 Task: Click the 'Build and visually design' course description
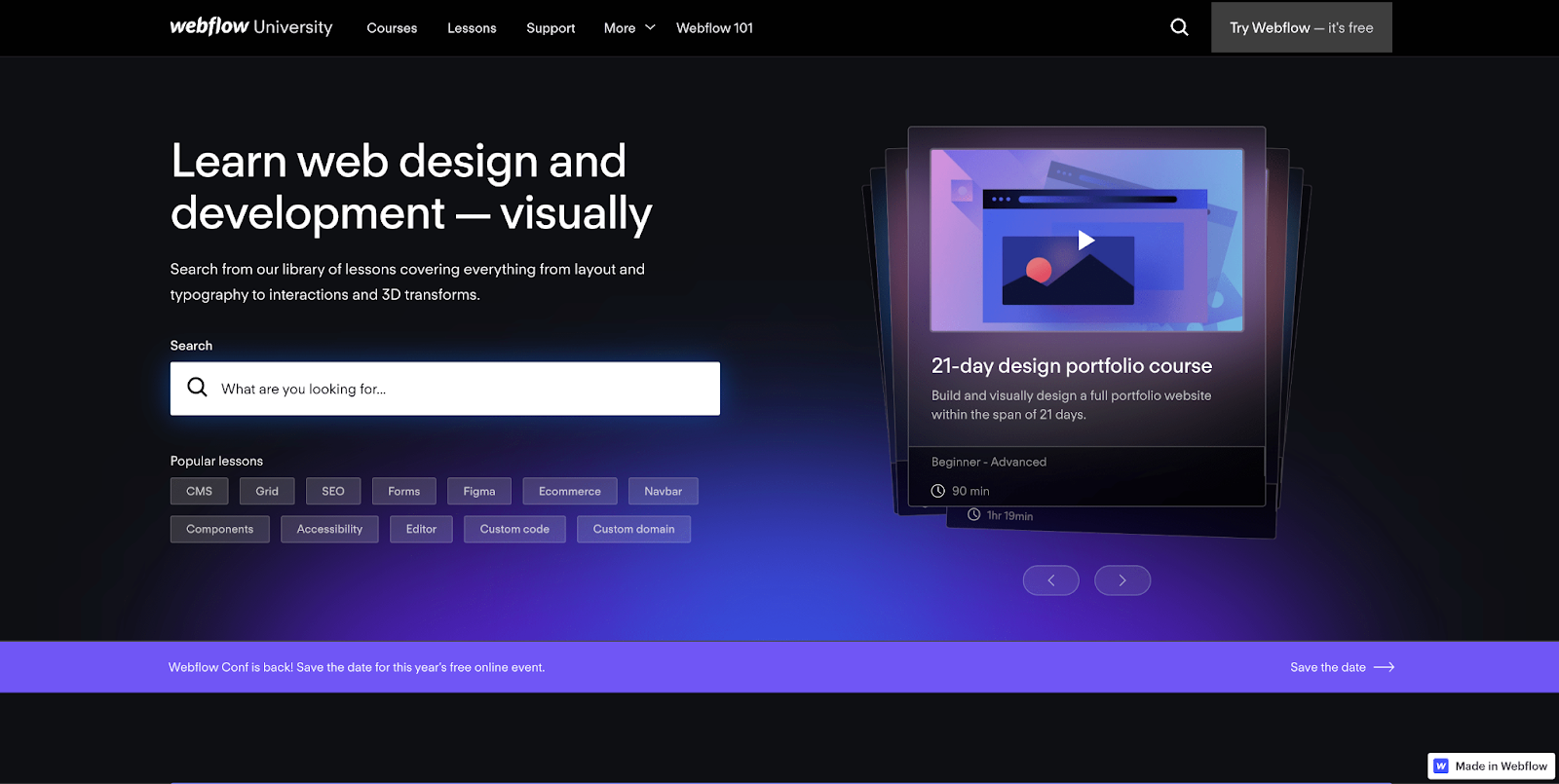[x=1071, y=405]
